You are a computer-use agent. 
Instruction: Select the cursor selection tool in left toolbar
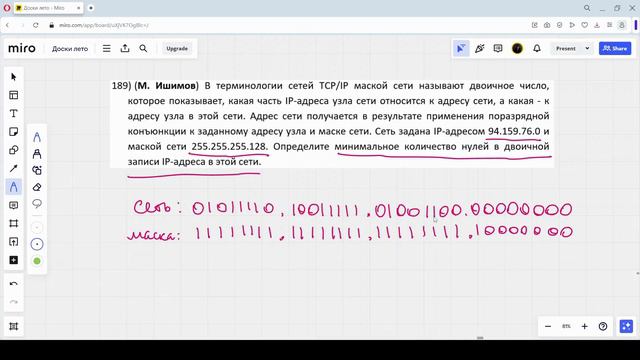pyautogui.click(x=13, y=77)
